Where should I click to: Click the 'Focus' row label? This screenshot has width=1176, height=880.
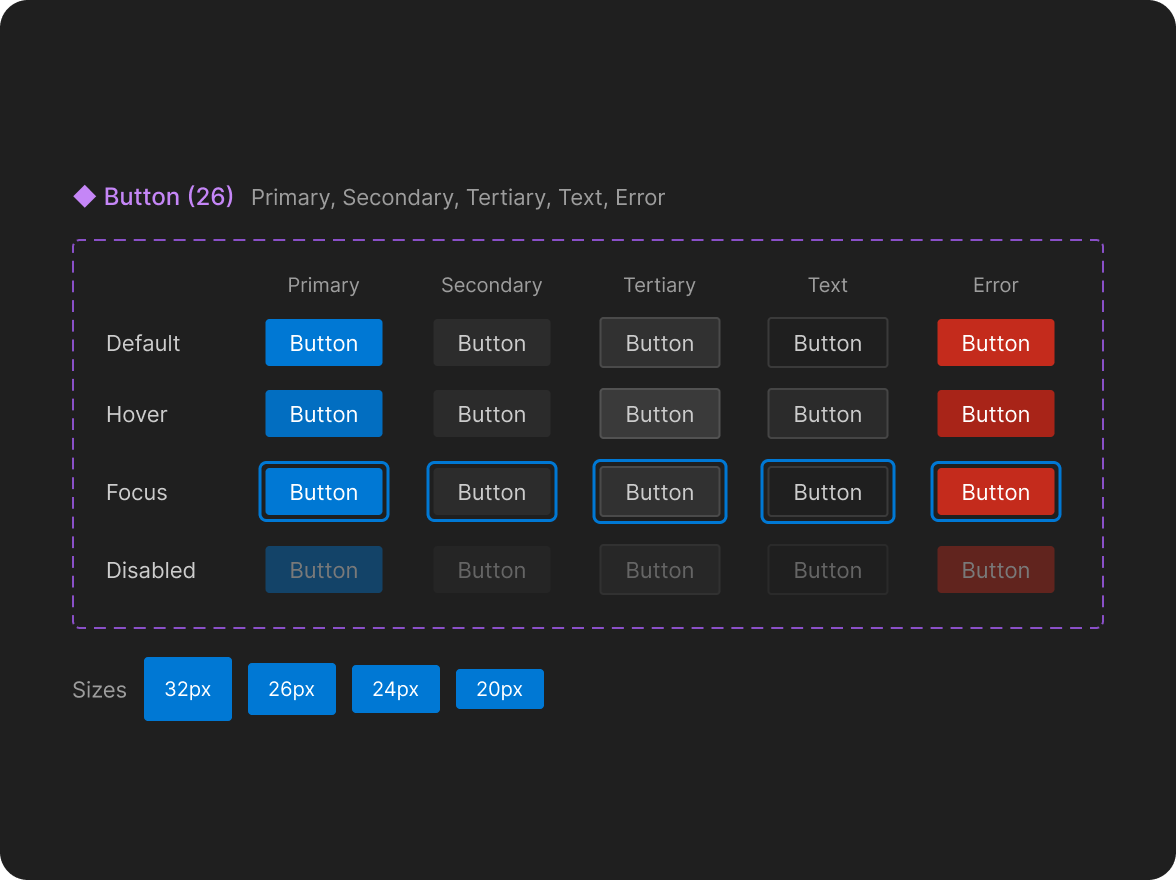point(136,492)
